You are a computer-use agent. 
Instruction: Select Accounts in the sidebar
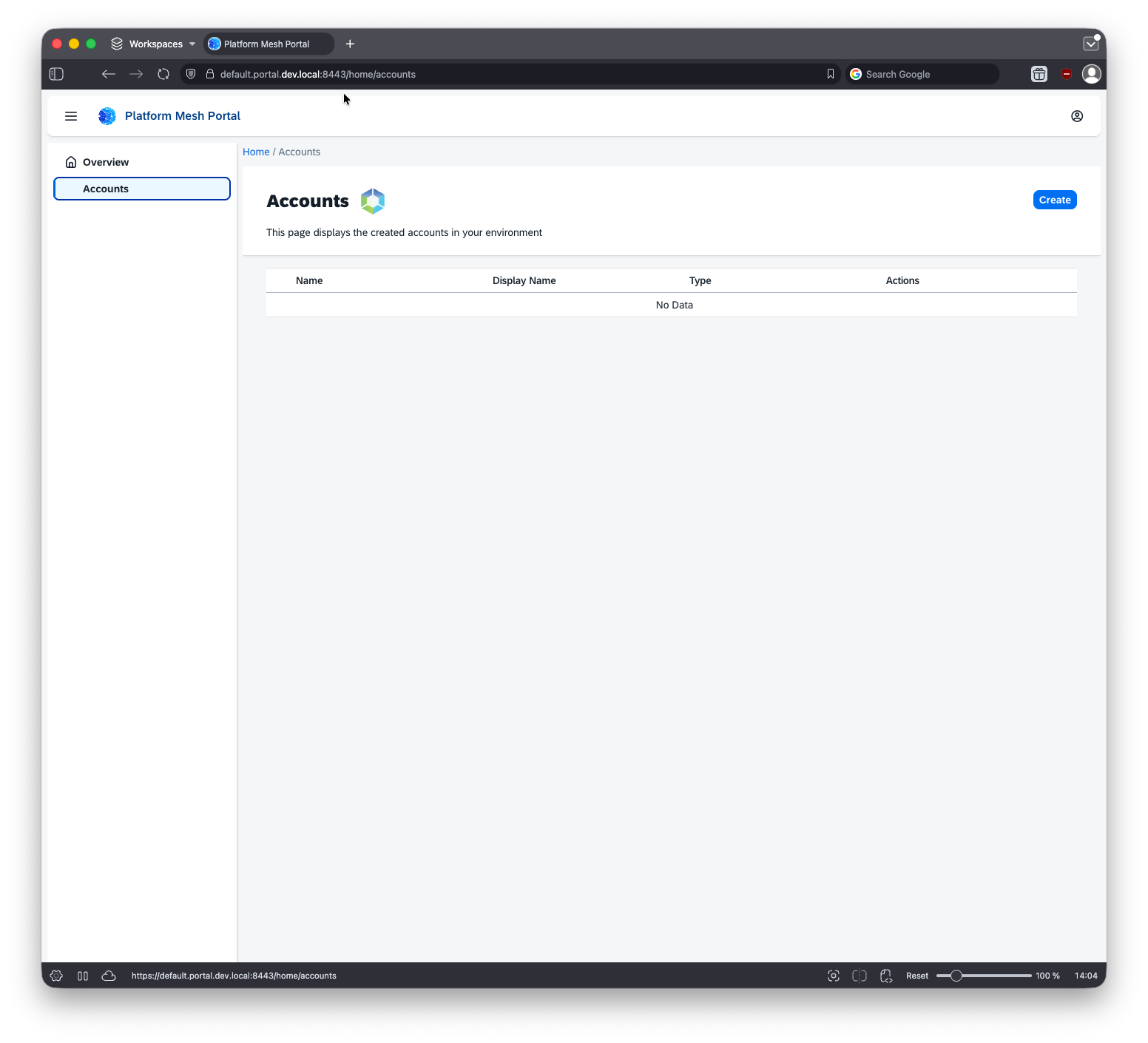105,189
